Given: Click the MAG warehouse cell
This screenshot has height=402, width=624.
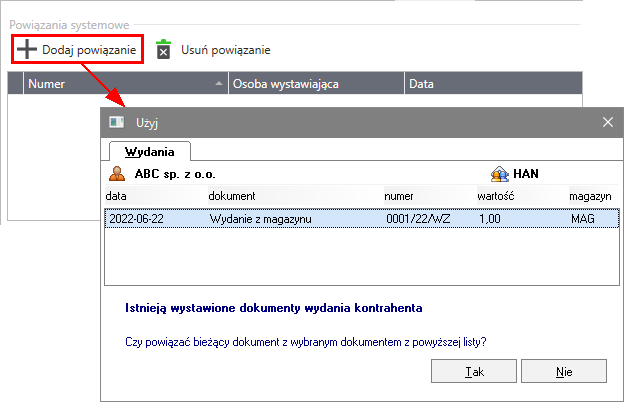Looking at the screenshot, I should (x=583, y=219).
